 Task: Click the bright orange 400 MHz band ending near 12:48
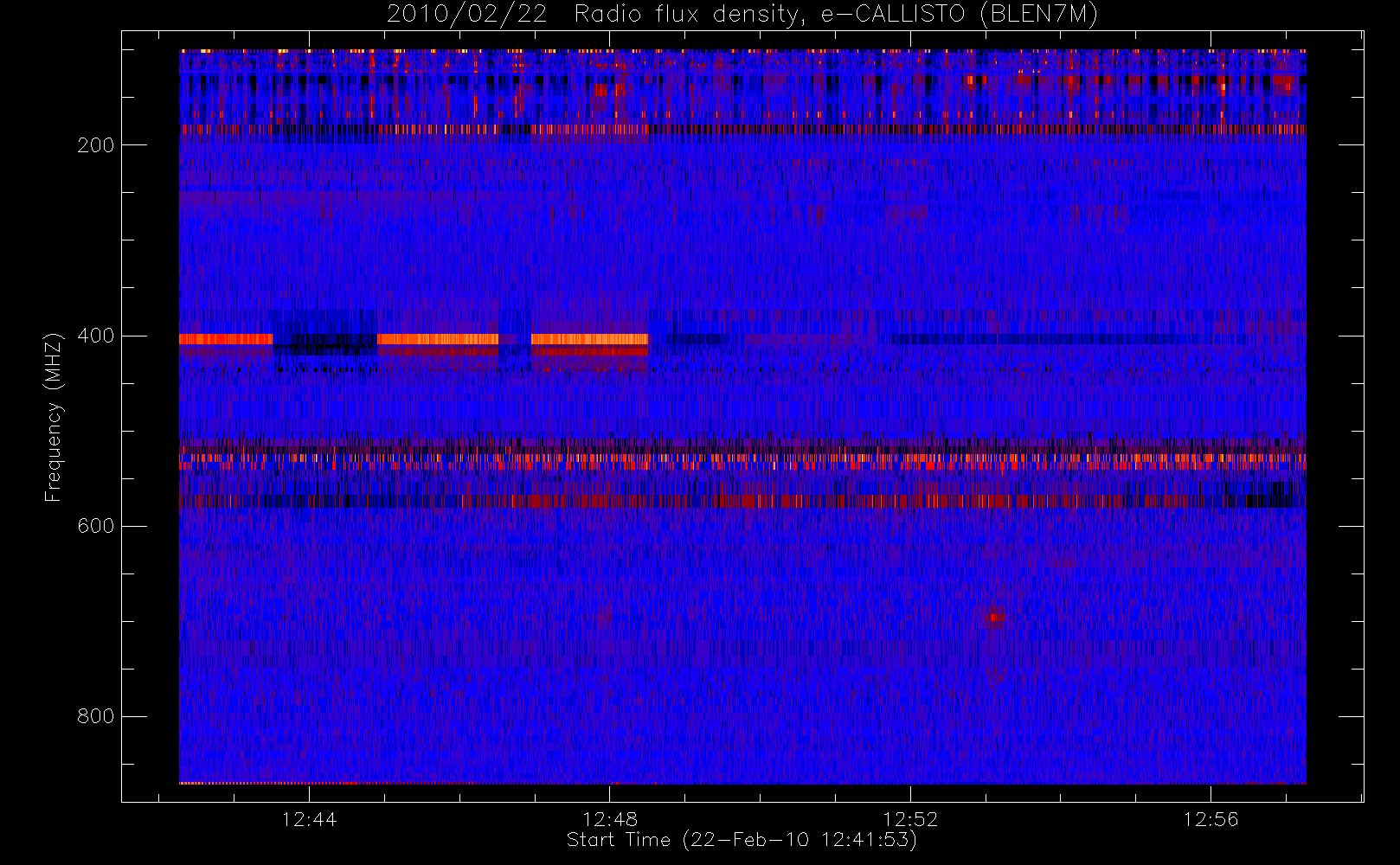pos(589,339)
